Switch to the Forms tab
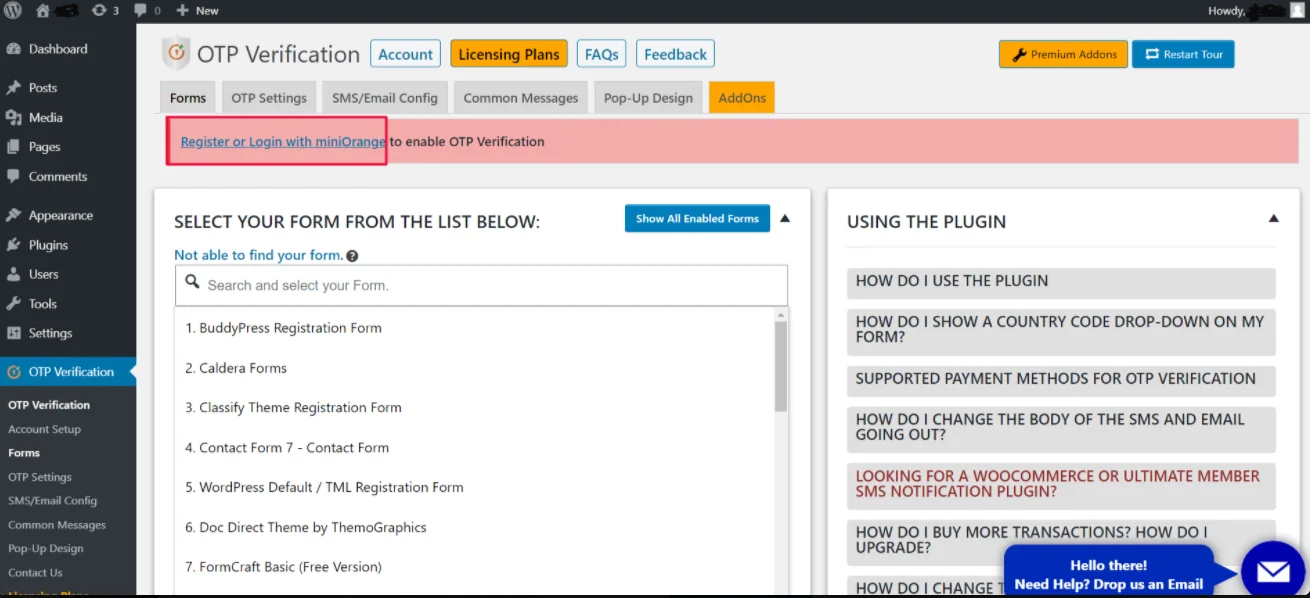The width and height of the screenshot is (1310, 598). point(188,98)
